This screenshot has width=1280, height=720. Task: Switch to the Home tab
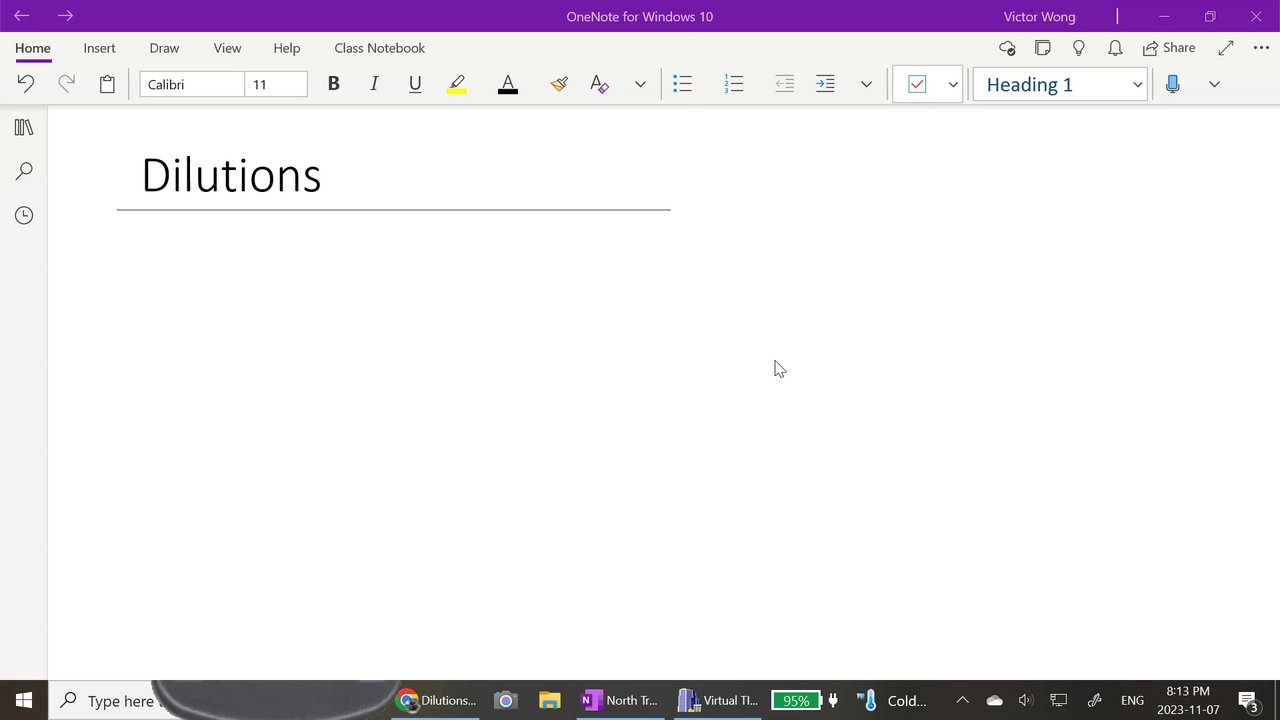(33, 48)
